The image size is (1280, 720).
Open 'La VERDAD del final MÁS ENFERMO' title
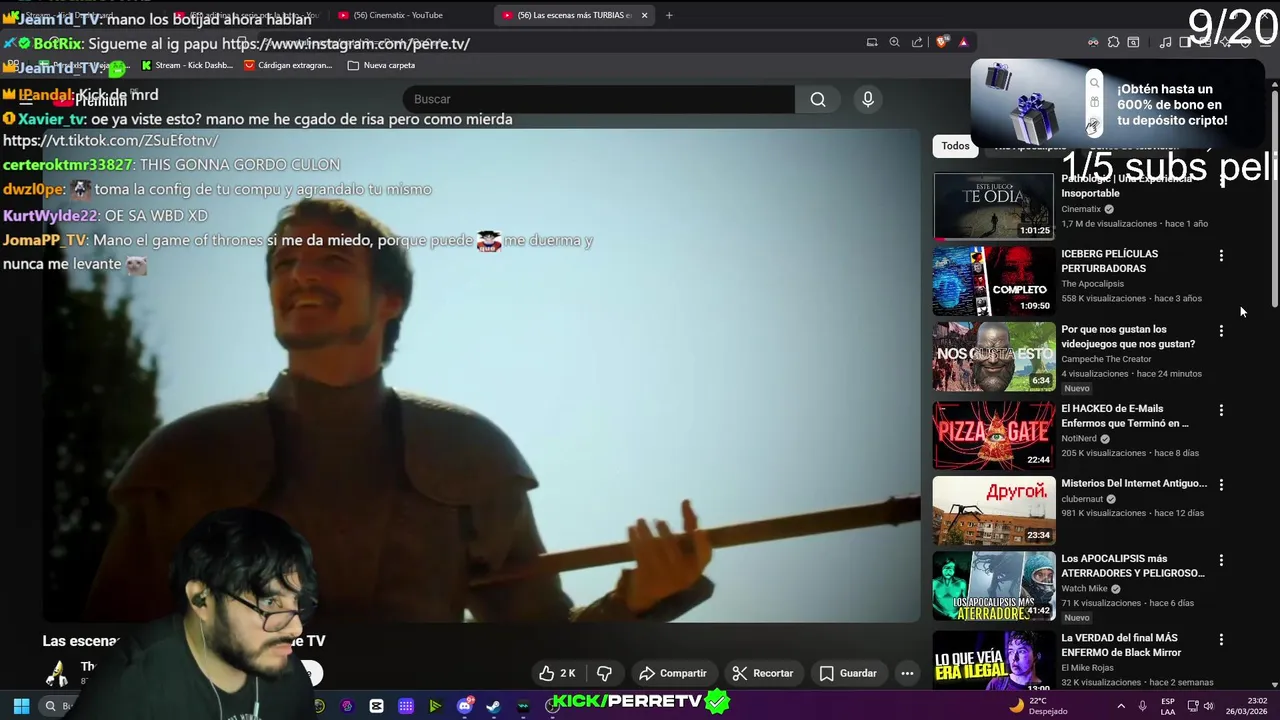pos(1121,645)
